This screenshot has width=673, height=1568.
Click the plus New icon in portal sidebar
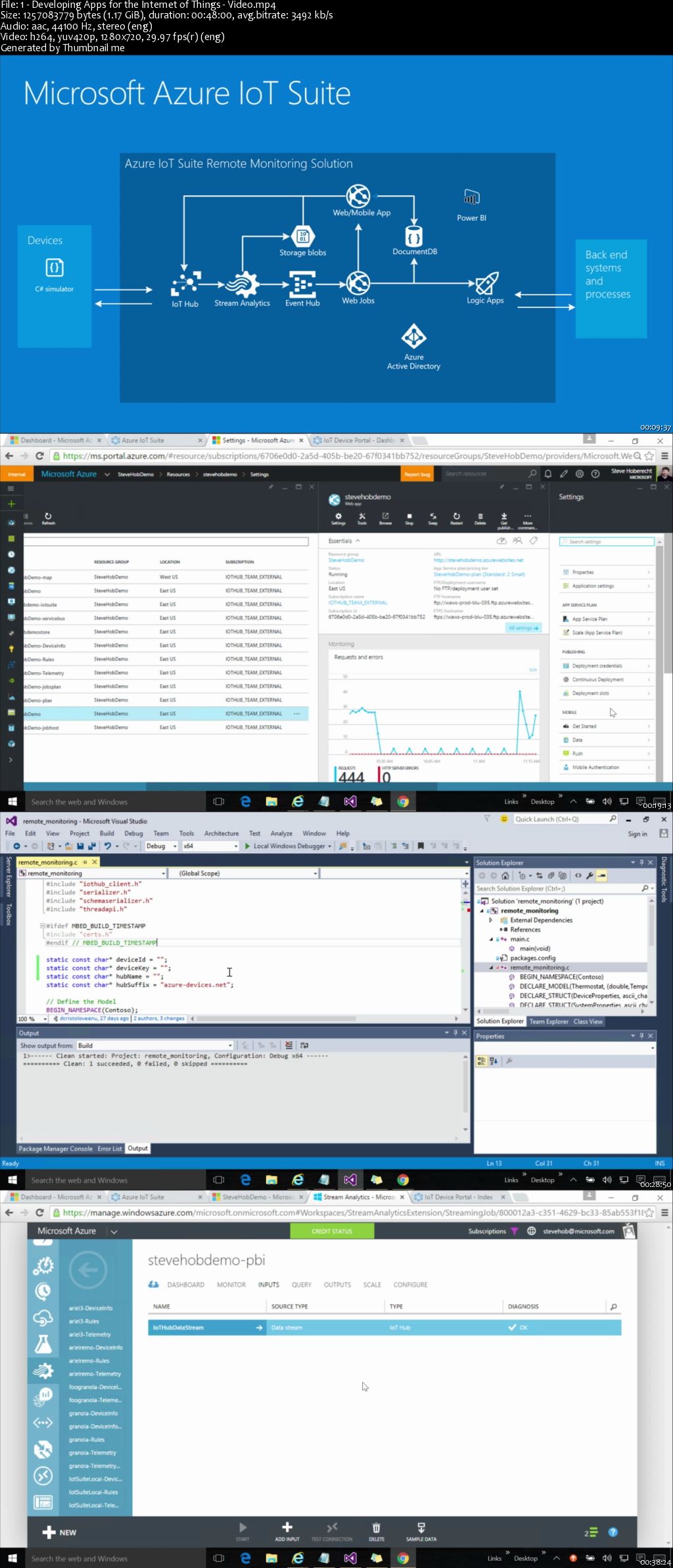pos(11,504)
